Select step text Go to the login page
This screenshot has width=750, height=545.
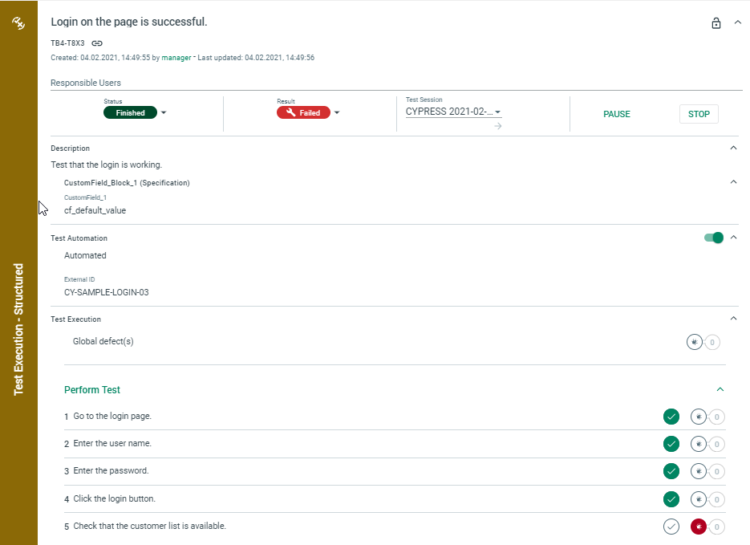pyautogui.click(x=112, y=416)
